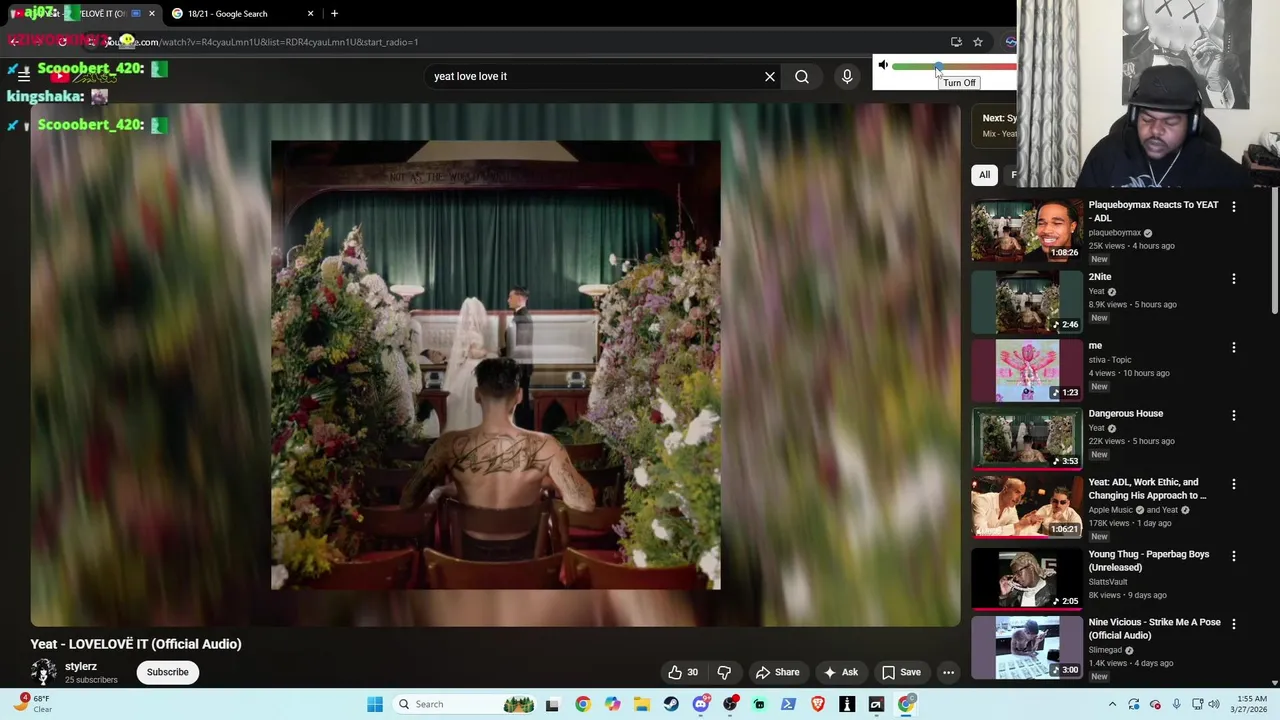This screenshot has height=720, width=1280.
Task: Open PowerShell from the taskbar
Action: (788, 704)
